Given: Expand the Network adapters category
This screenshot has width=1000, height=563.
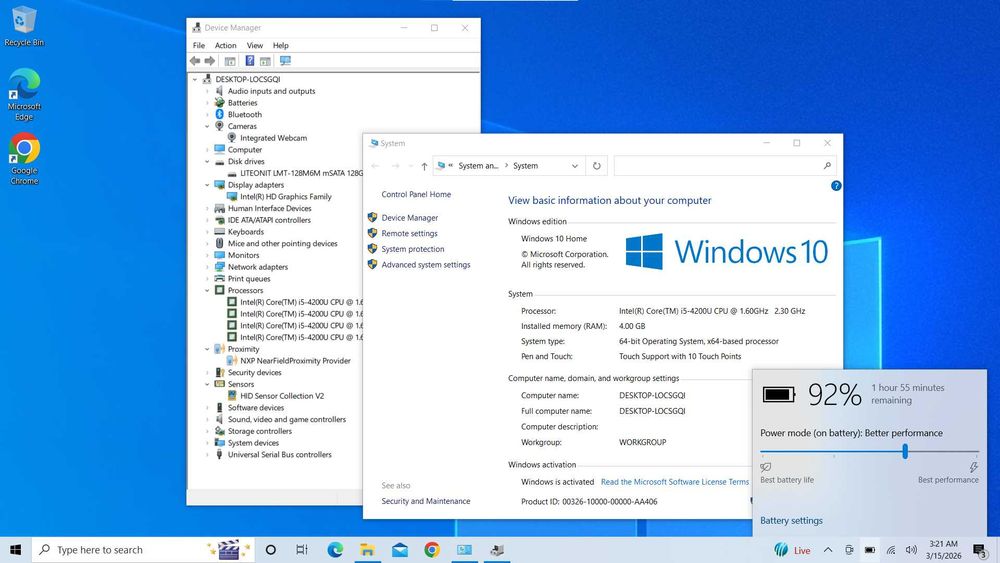Looking at the screenshot, I should [x=207, y=267].
